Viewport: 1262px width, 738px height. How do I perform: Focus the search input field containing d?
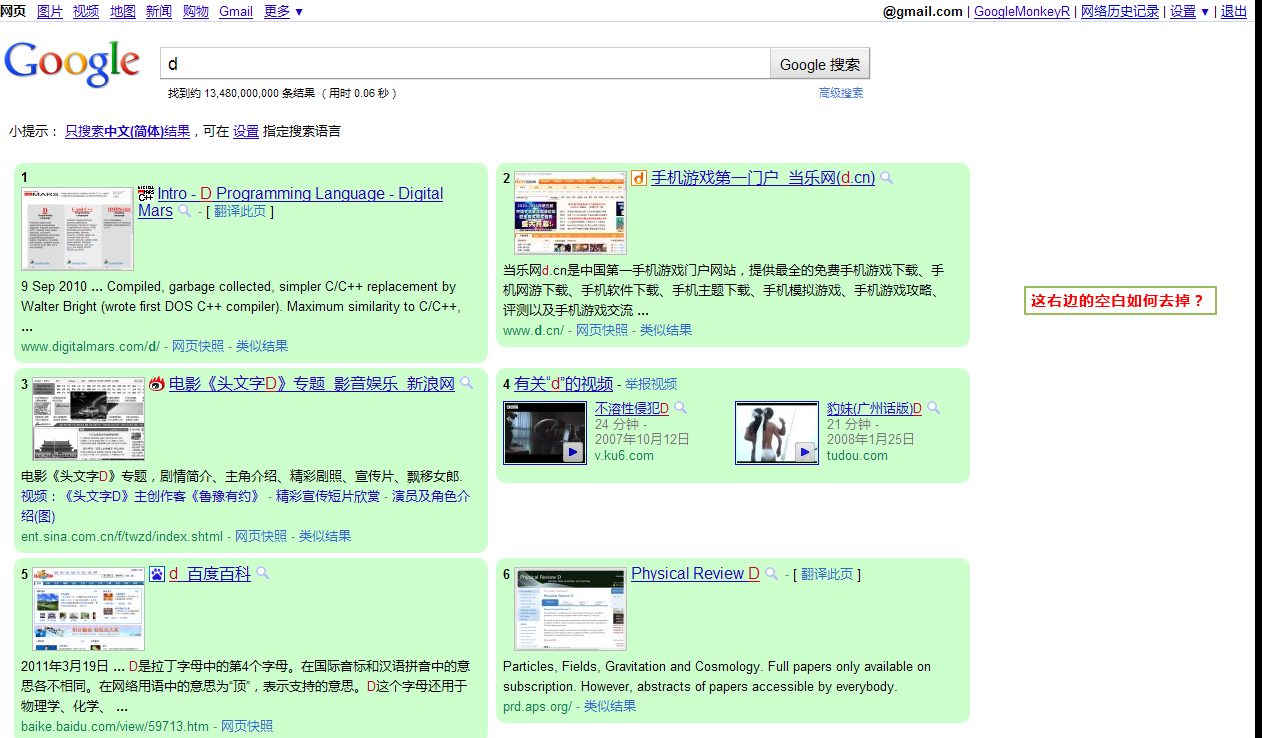click(465, 64)
